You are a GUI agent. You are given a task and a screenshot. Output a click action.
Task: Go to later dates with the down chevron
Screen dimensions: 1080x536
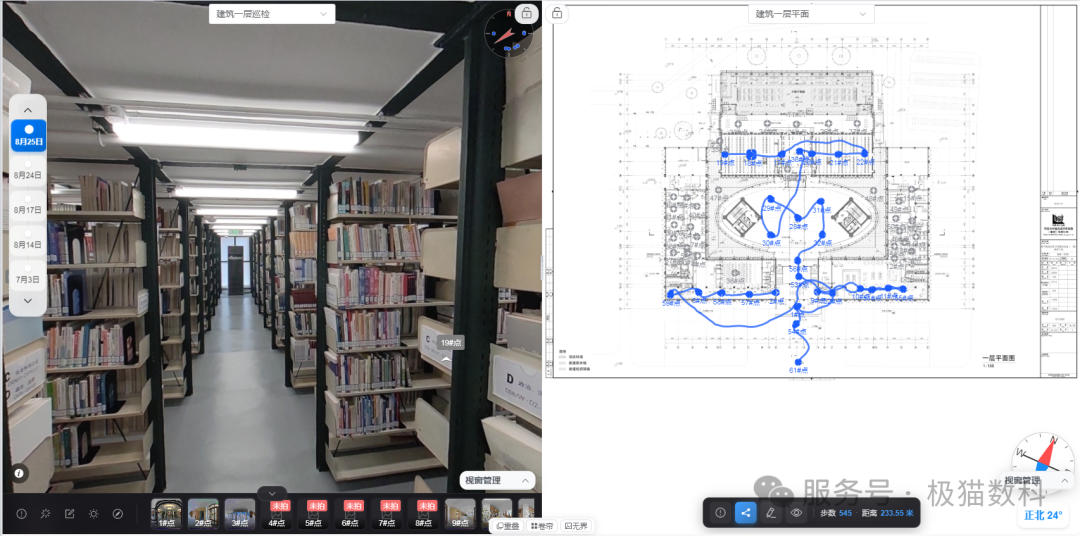tap(28, 300)
